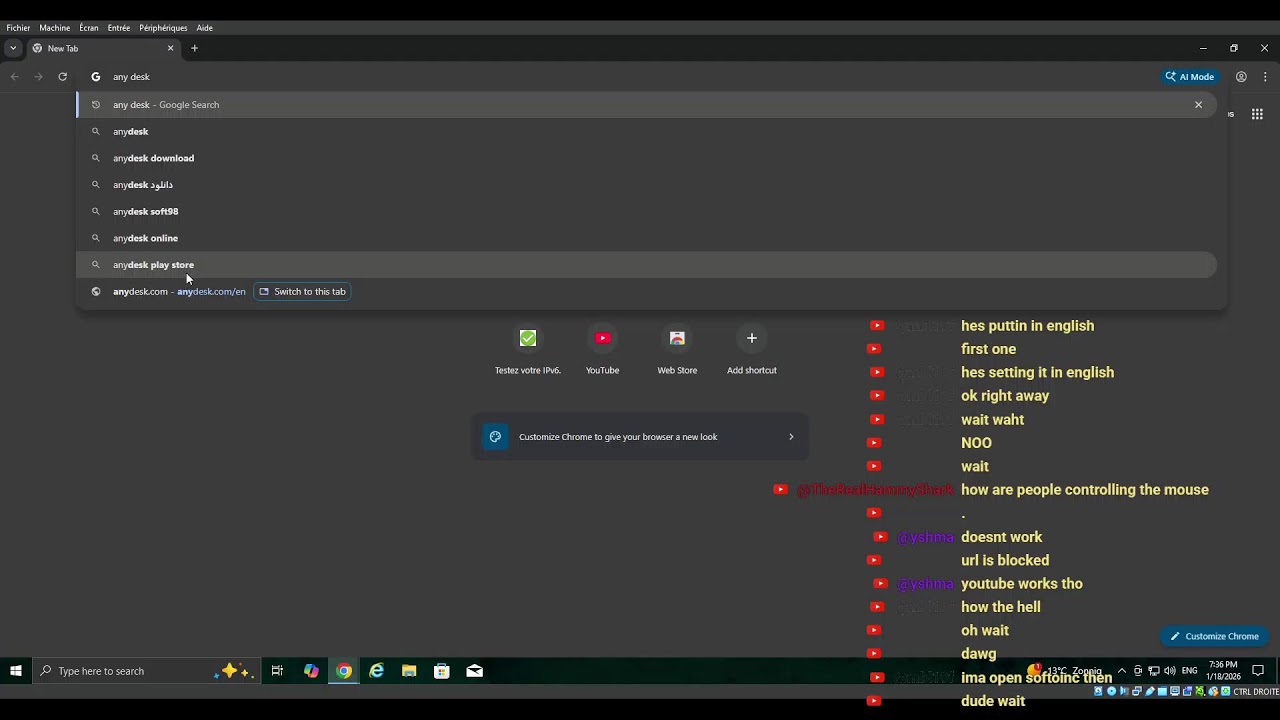Click the "Type here to search" taskbar box
The width and height of the screenshot is (1280, 720).
(x=147, y=671)
